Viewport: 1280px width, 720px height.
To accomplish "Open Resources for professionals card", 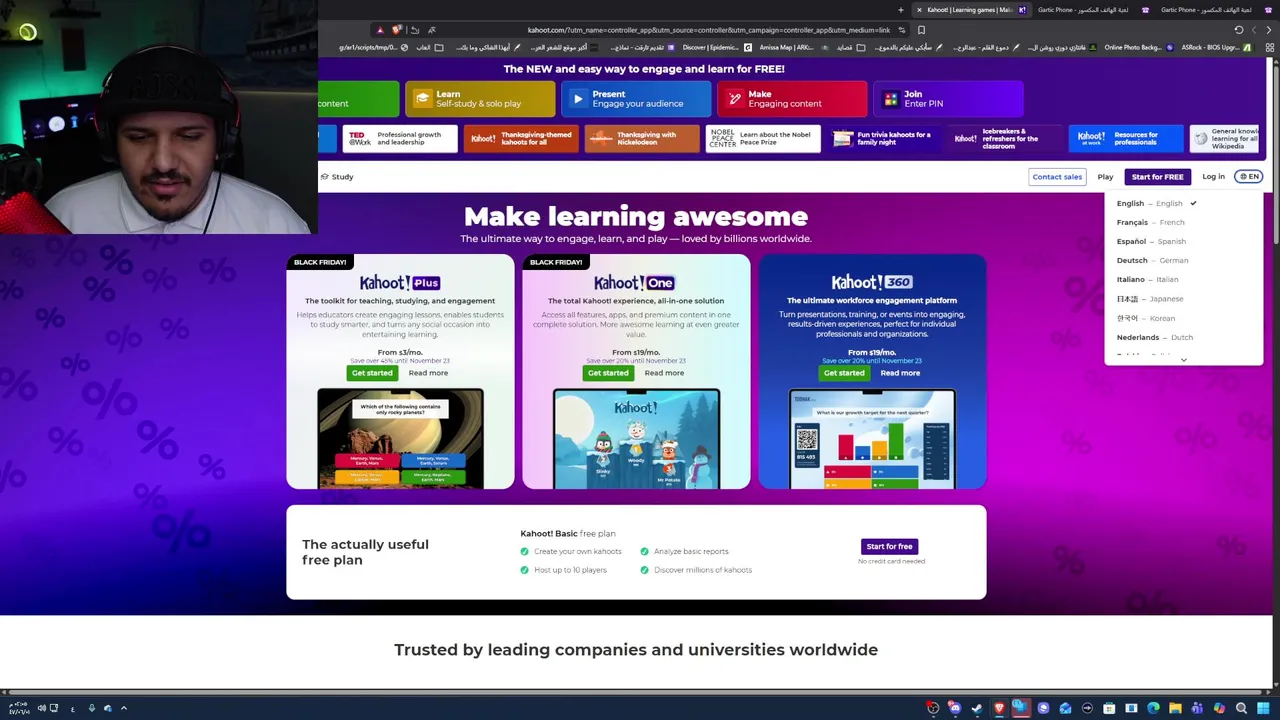I will 1126,139.
